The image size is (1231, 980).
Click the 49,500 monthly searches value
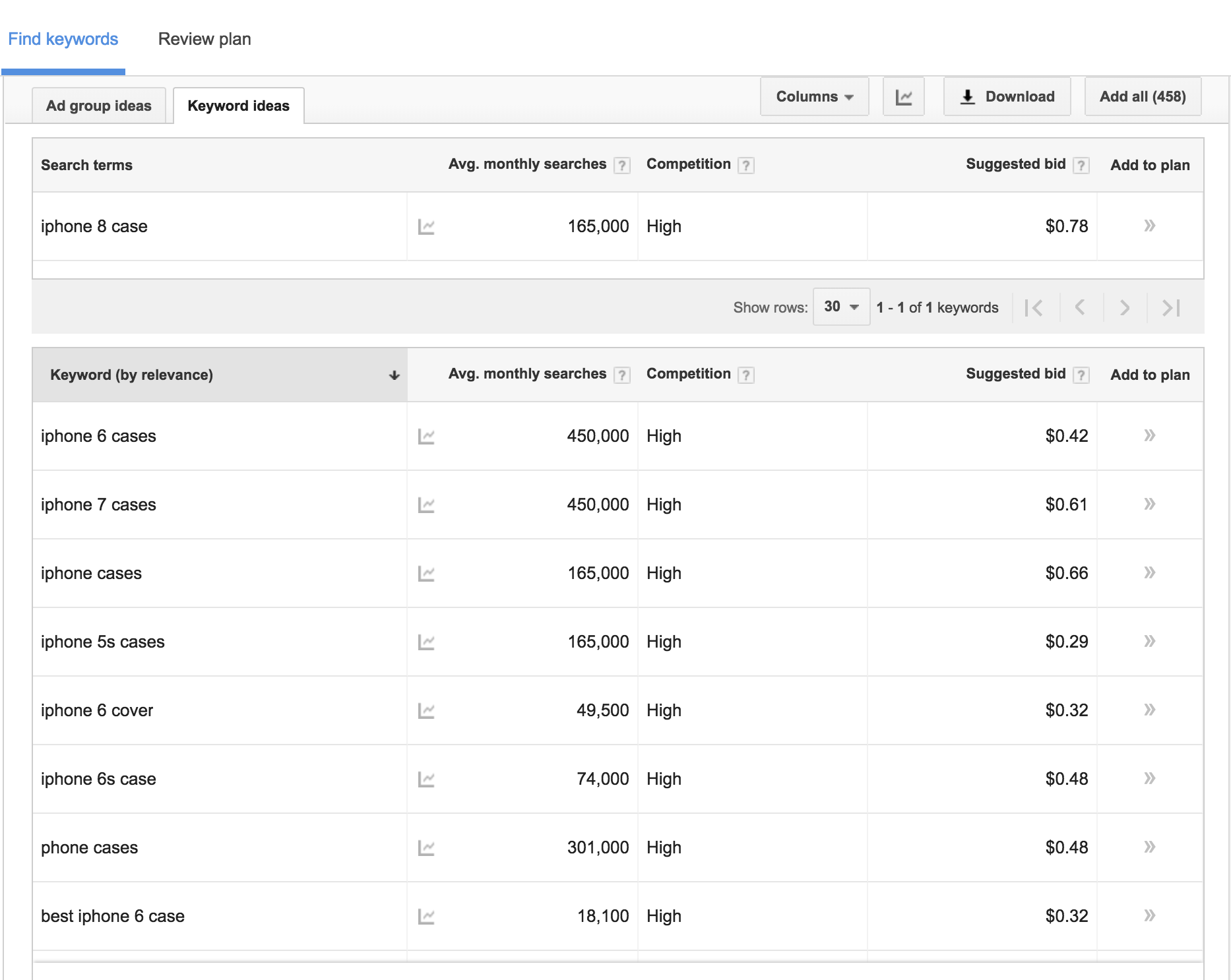[x=603, y=711]
